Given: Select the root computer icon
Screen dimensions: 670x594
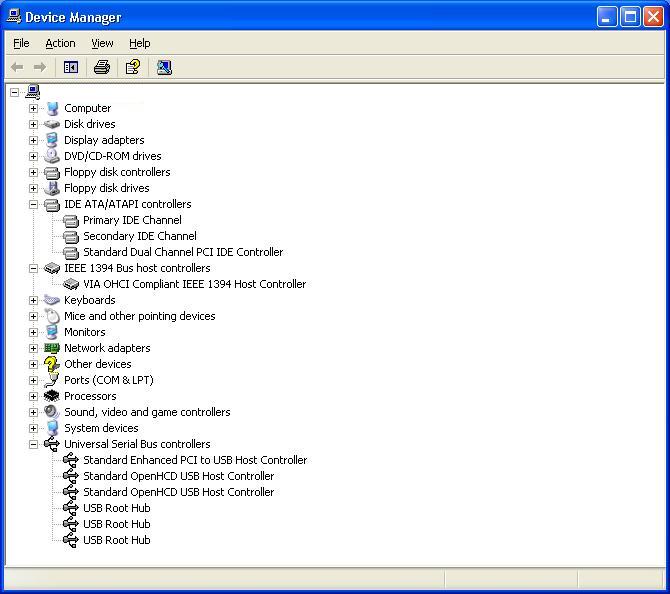Looking at the screenshot, I should click(33, 91).
